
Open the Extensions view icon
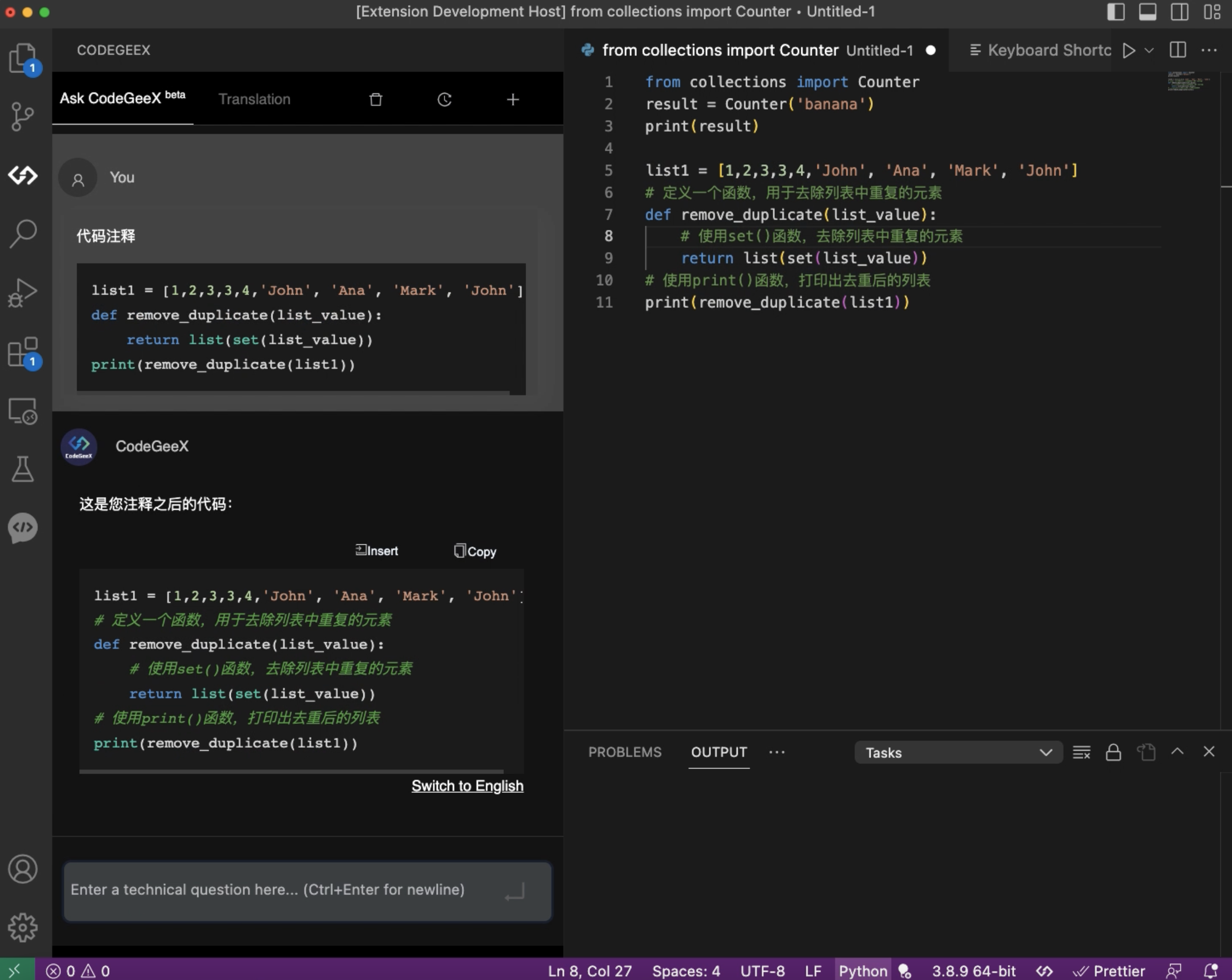23,351
